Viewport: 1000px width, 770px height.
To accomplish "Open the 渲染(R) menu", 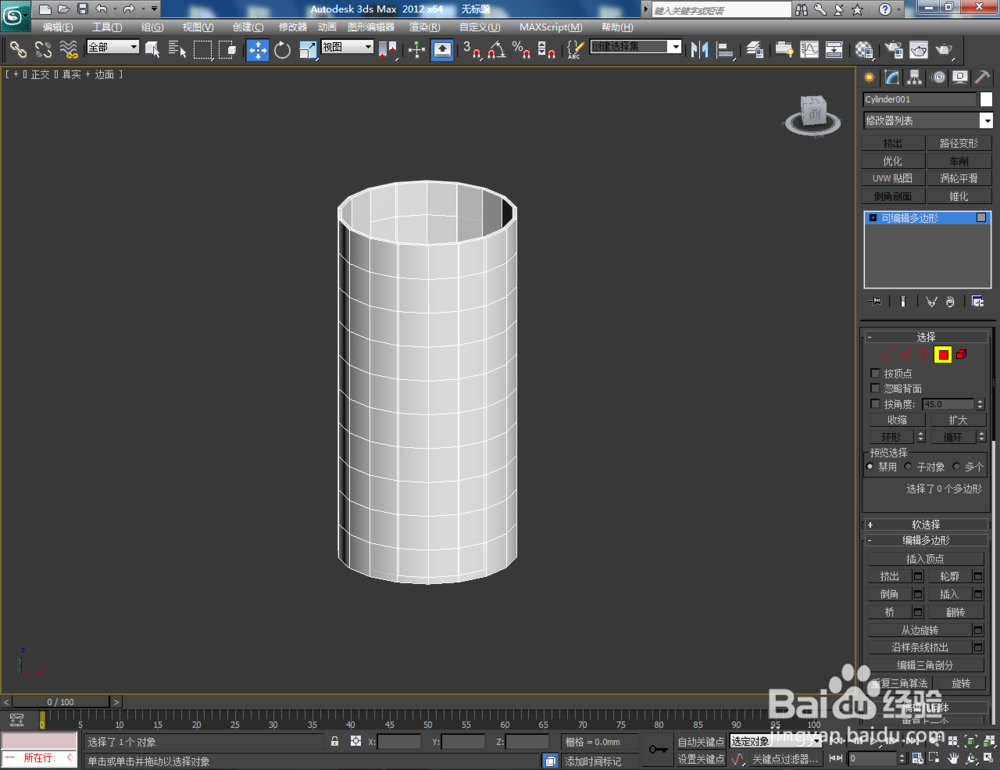I will (425, 27).
